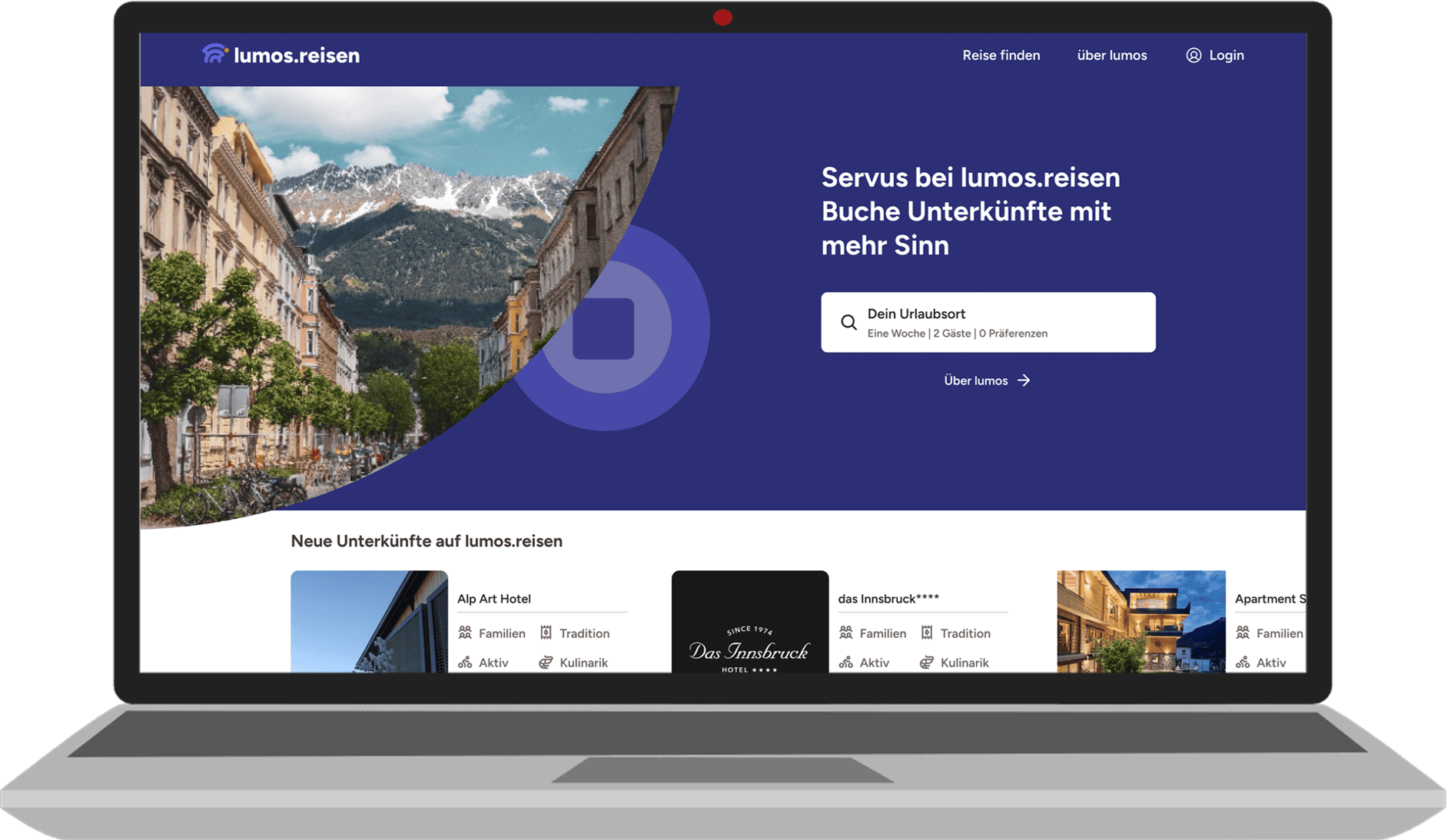Open the Das Innsbruck hotel logo thumbnail
Screen dimensions: 1448x840
click(x=750, y=621)
